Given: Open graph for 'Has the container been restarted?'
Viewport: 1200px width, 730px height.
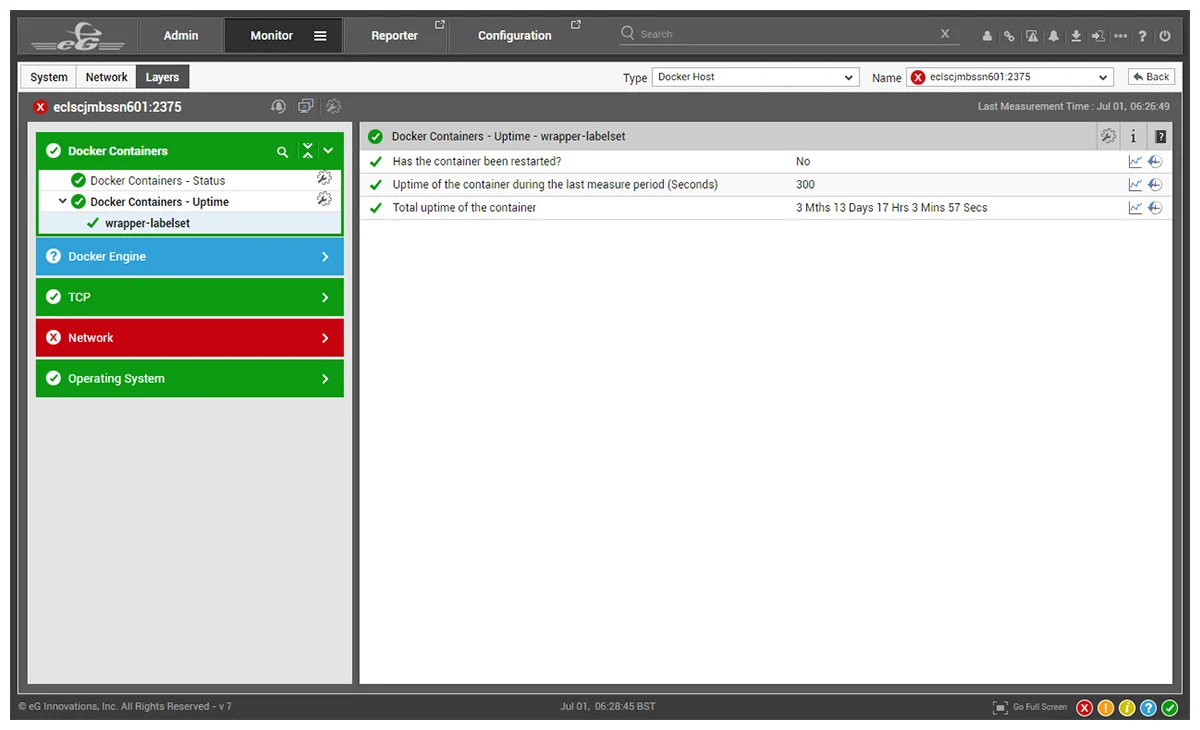Looking at the screenshot, I should pyautogui.click(x=1135, y=161).
